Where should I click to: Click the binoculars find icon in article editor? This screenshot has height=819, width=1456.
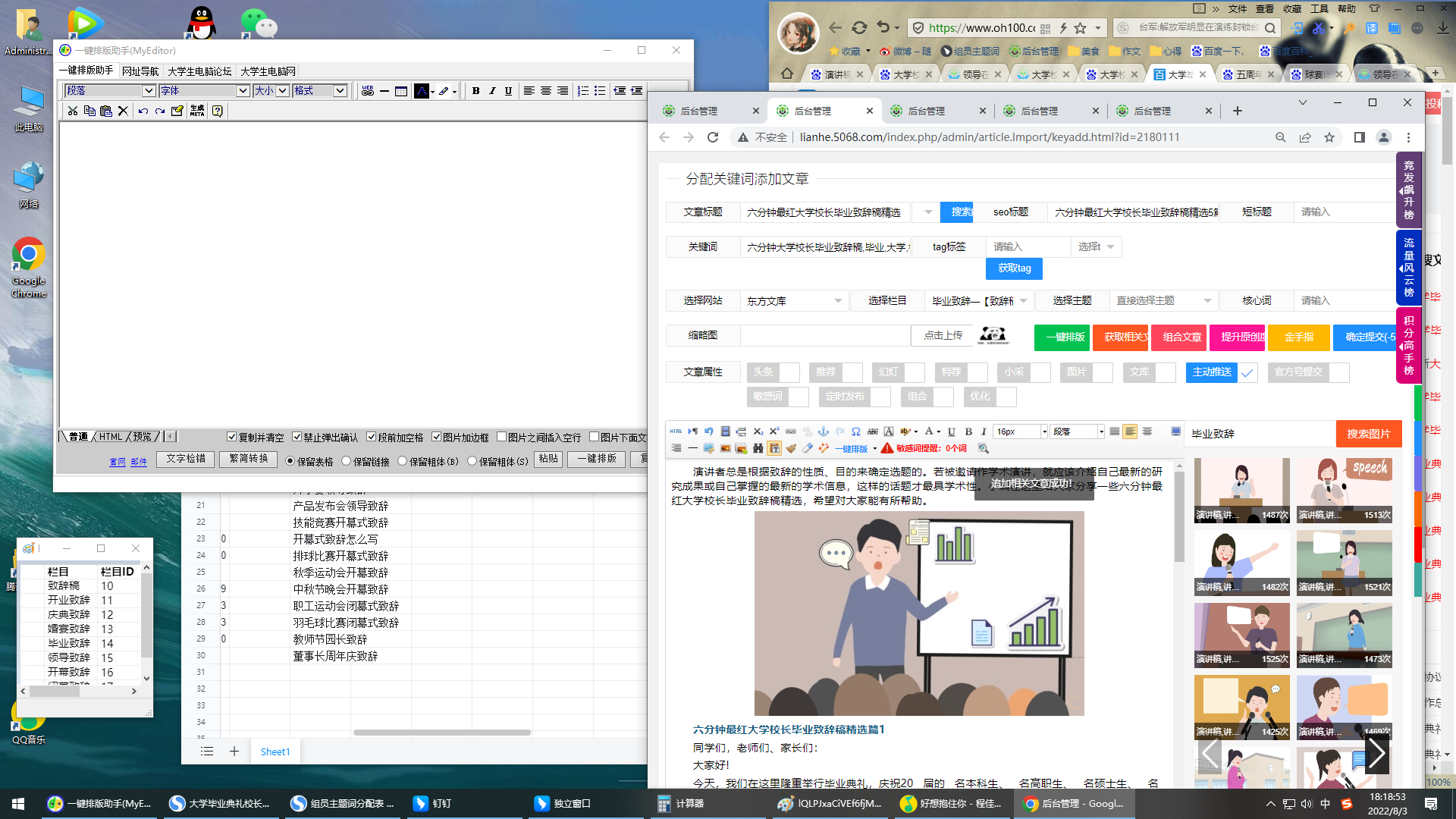[758, 448]
